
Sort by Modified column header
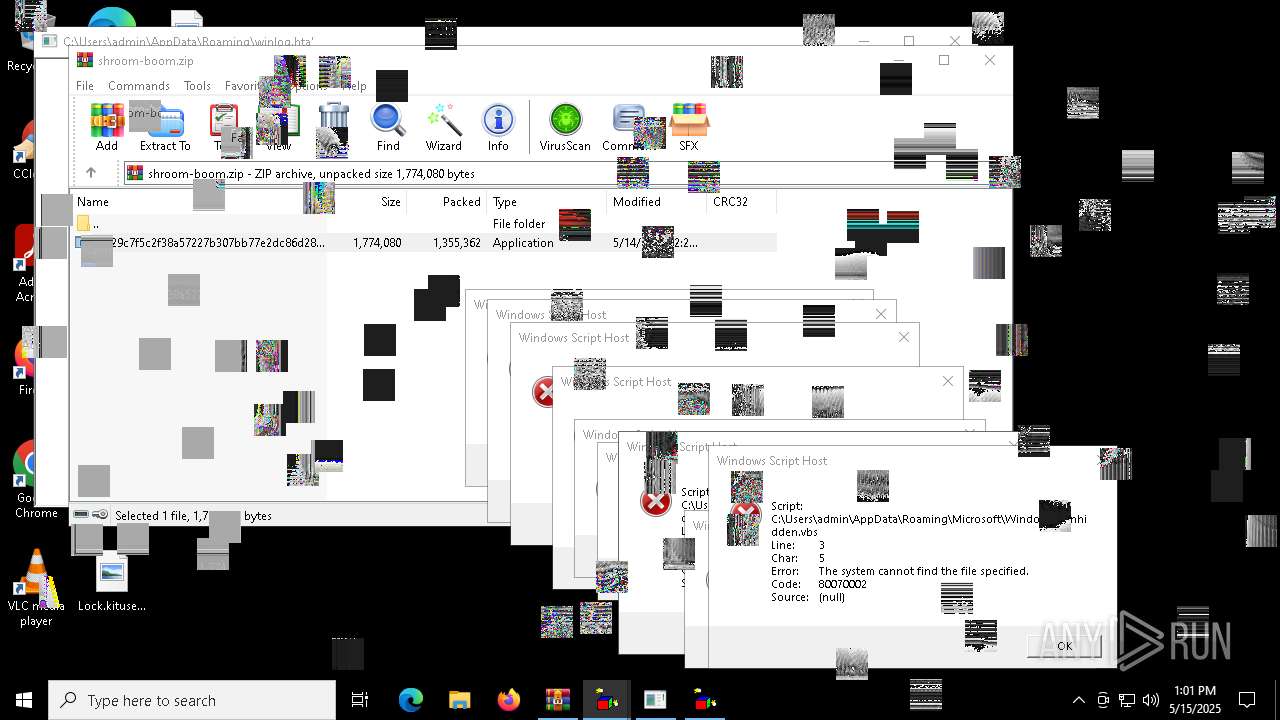[x=637, y=202]
